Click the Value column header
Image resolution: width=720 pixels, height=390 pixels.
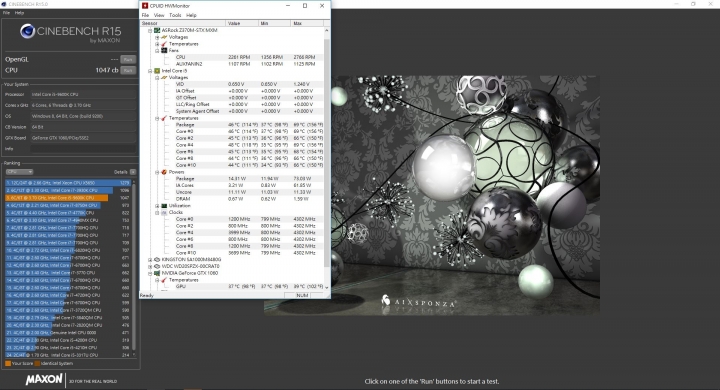pyautogui.click(x=242, y=23)
